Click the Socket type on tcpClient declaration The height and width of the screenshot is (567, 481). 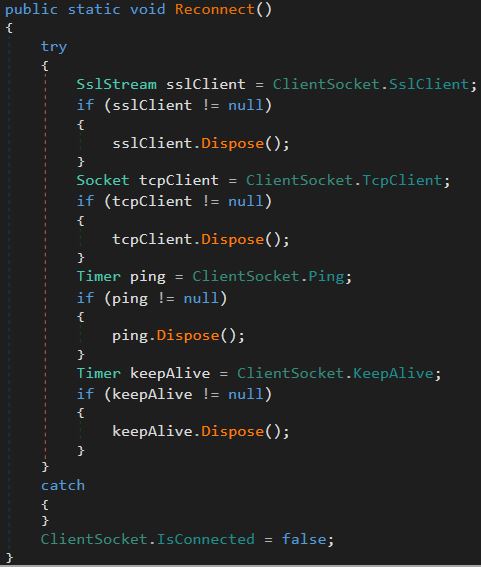click(x=103, y=180)
